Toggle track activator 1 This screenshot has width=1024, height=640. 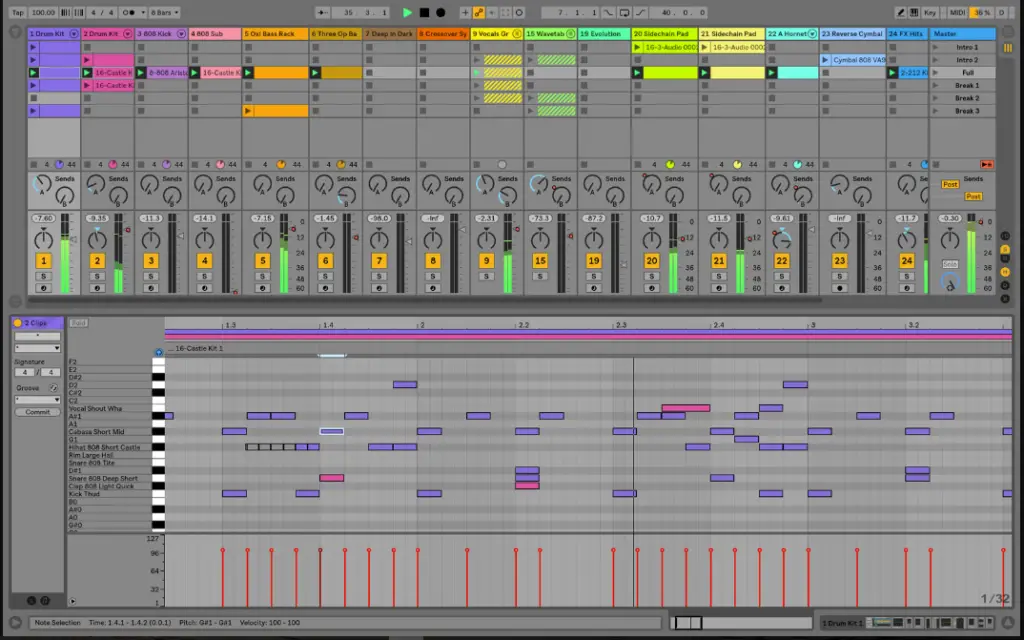(x=44, y=261)
